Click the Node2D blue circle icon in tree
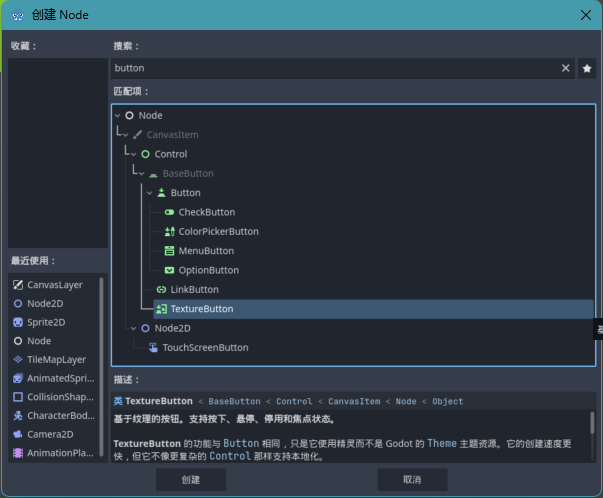Viewport: 603px width, 498px height. pos(145,328)
